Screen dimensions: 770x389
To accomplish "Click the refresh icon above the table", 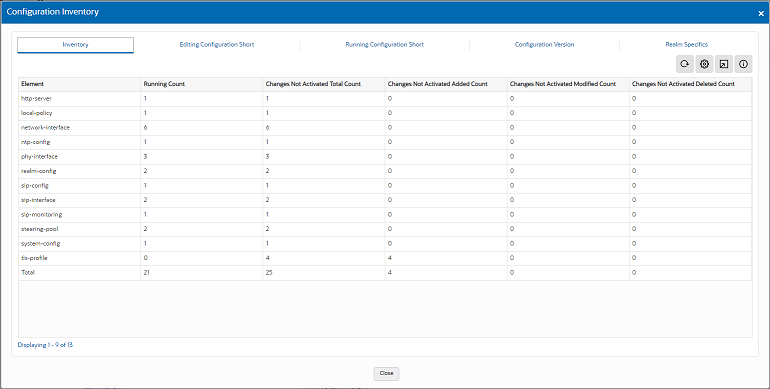I will point(685,64).
